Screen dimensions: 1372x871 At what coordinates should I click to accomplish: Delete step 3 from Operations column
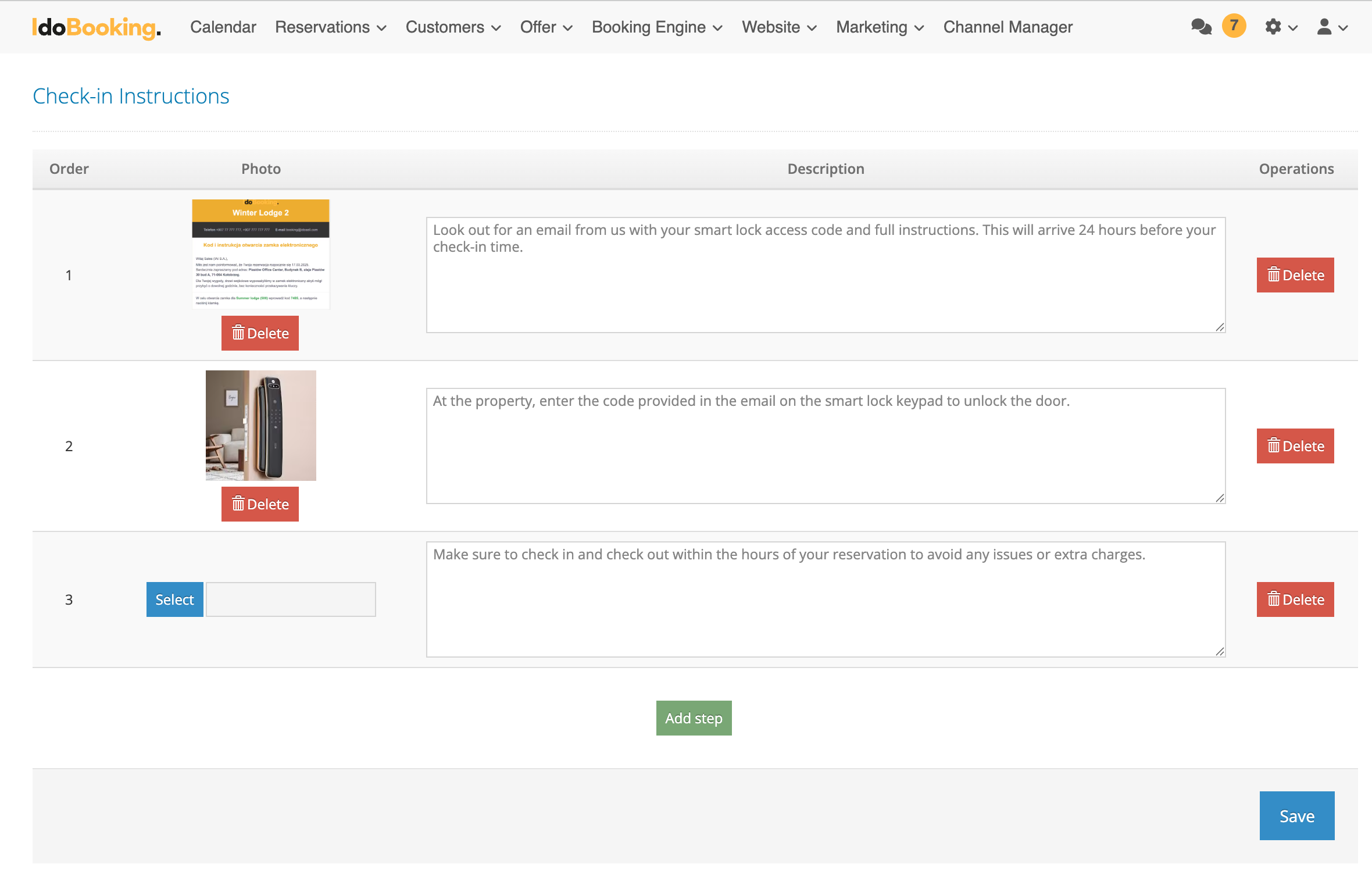coord(1295,599)
